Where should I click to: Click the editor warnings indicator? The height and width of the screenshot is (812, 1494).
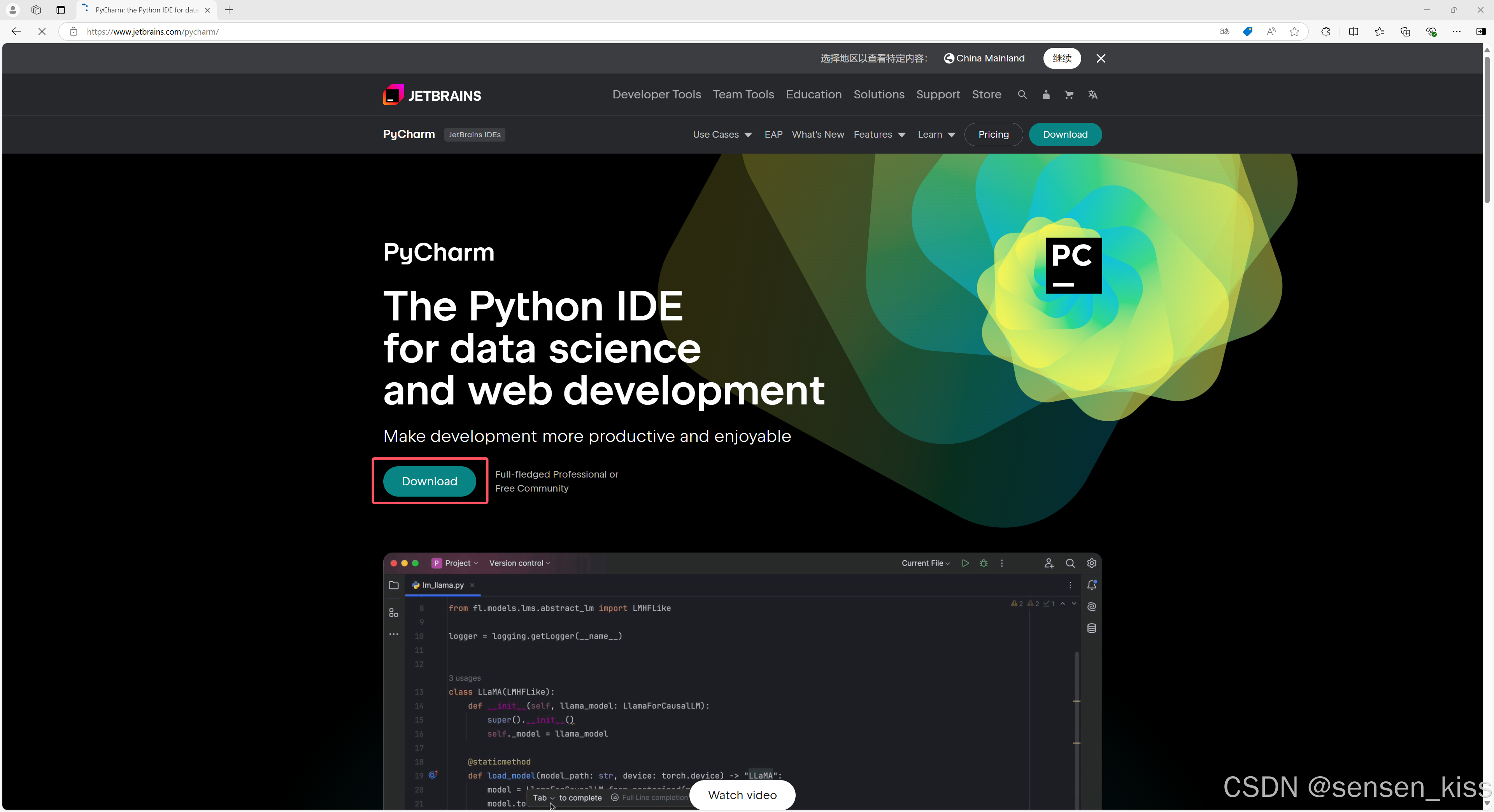click(1032, 603)
